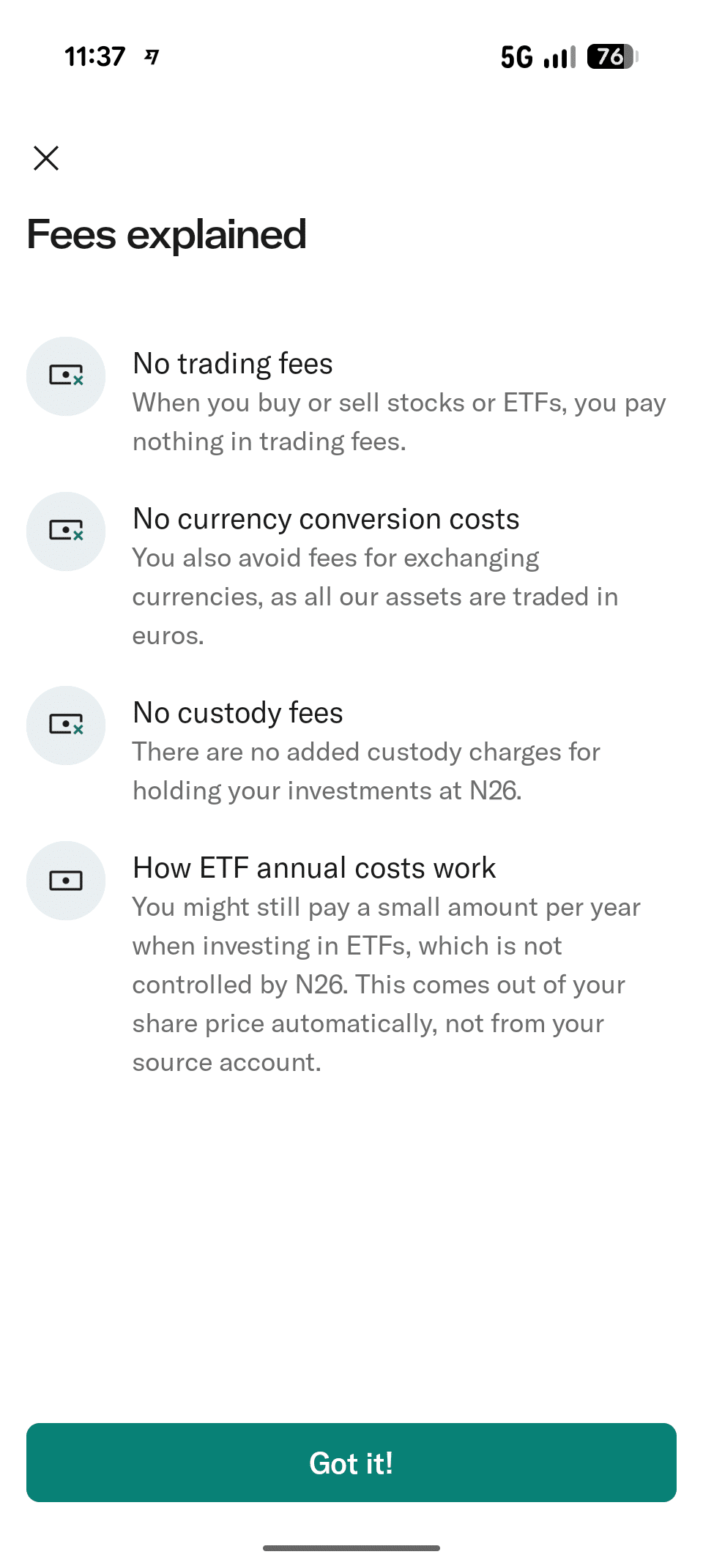Screen dimensions: 703x1568
Task: Tap the ETF annual costs icon
Action: 66,881
